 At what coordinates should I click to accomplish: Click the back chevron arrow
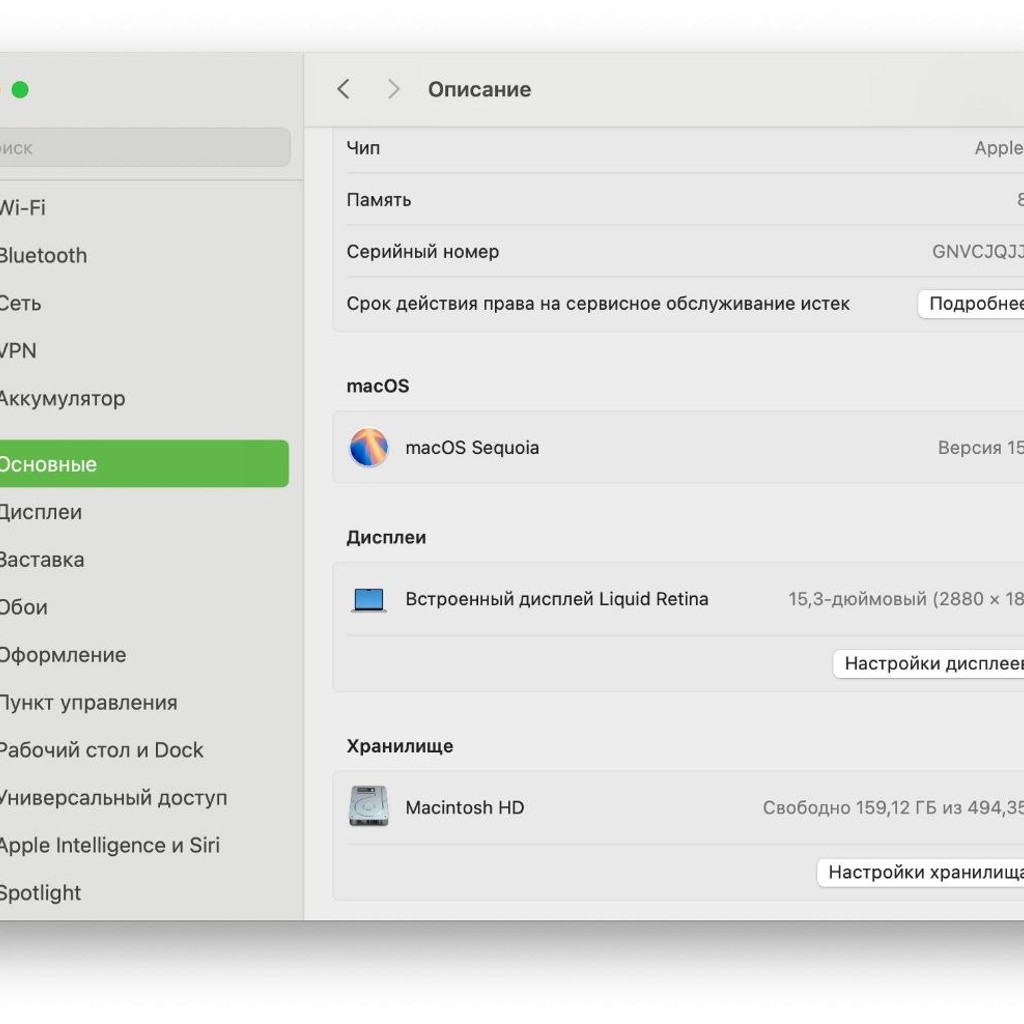coord(344,89)
